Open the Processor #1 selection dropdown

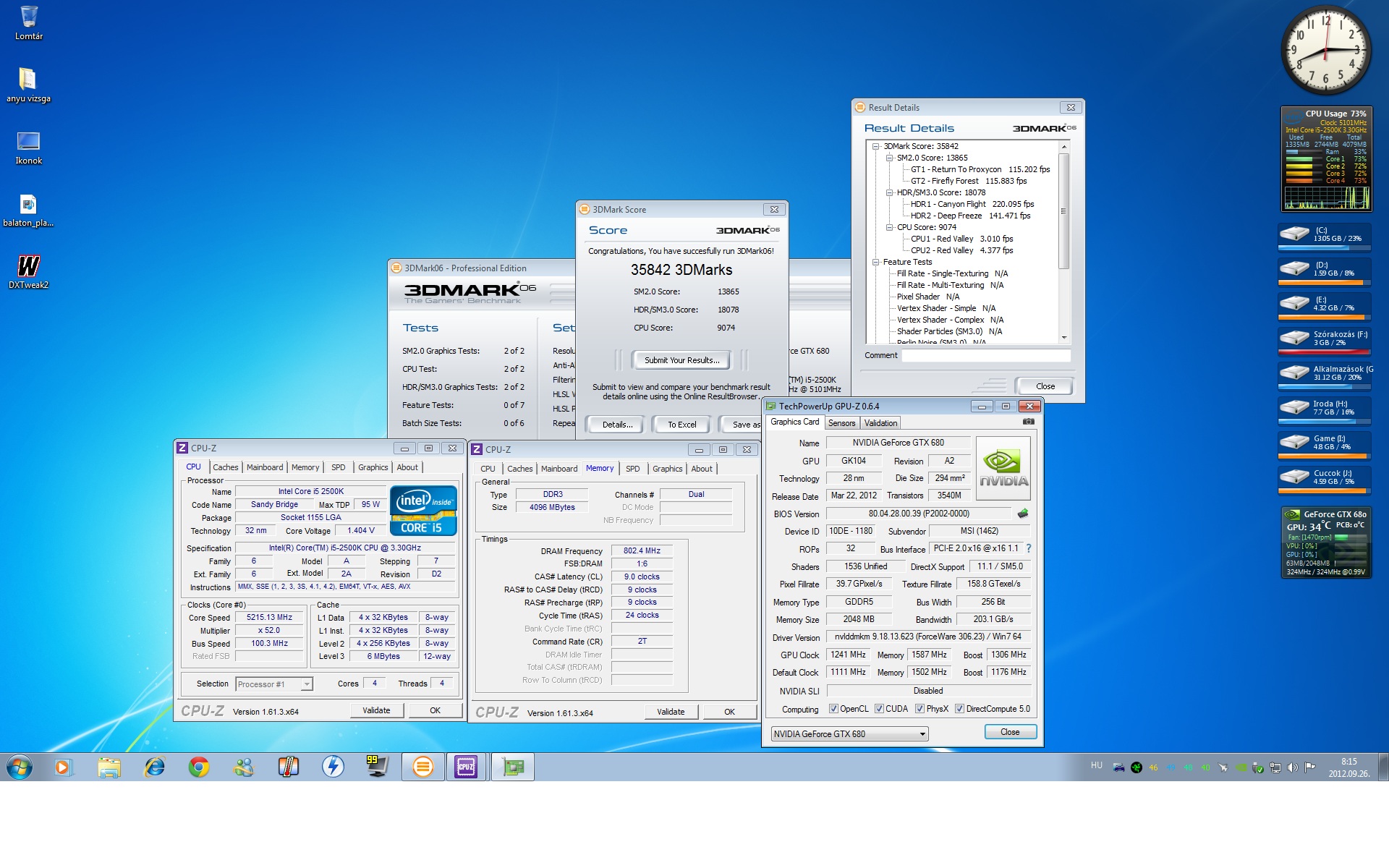tap(307, 684)
